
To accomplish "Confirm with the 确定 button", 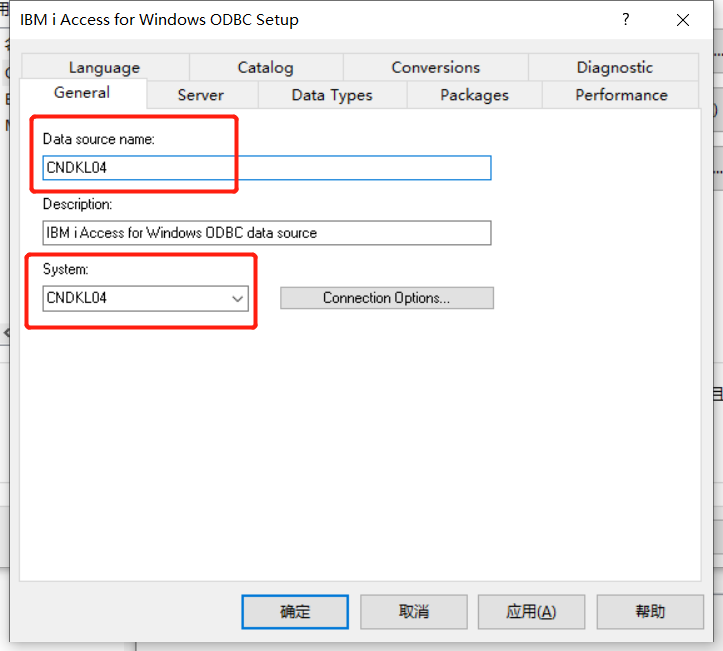I will click(295, 612).
